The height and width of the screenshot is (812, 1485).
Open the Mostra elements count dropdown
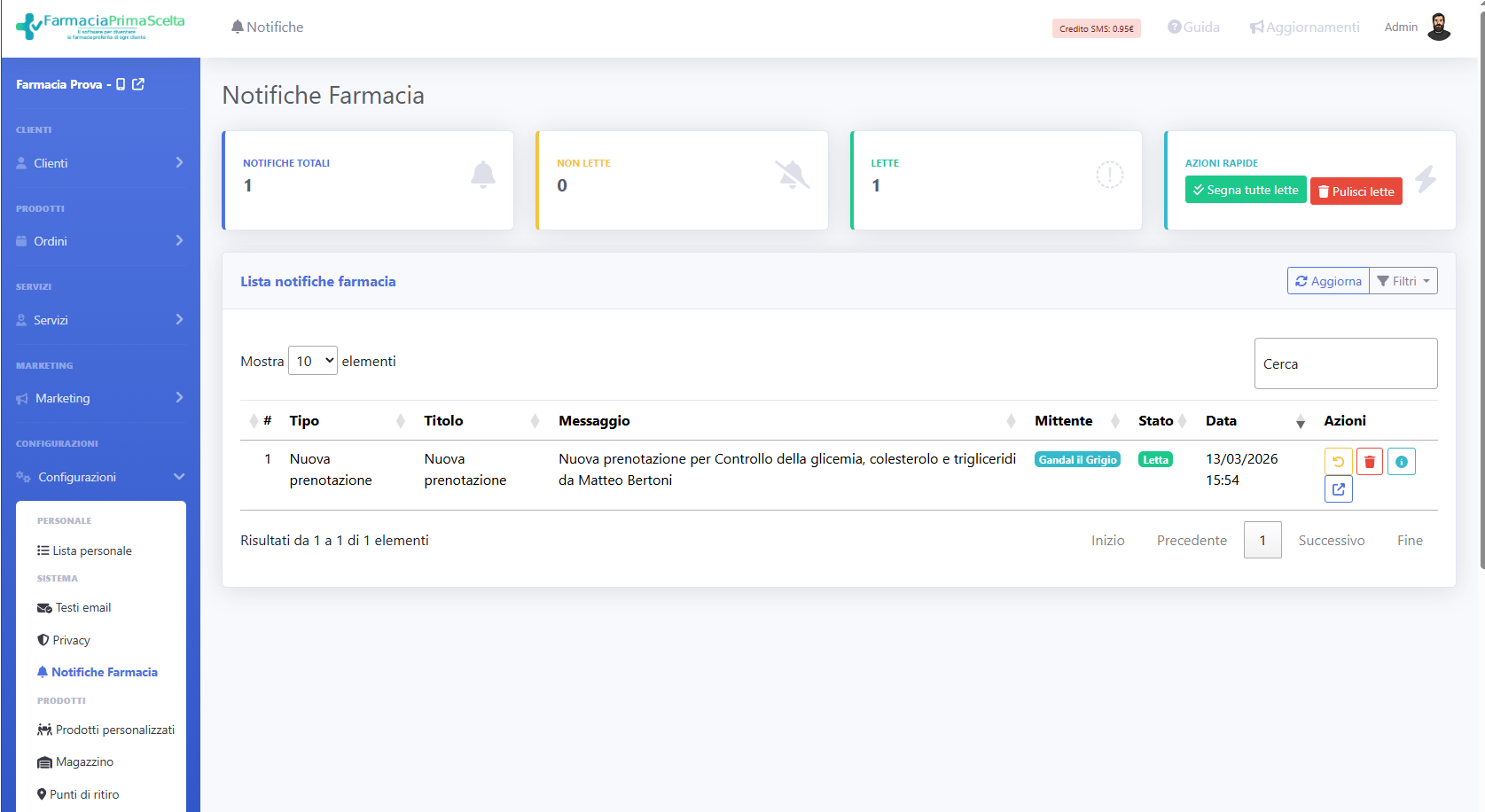(313, 361)
